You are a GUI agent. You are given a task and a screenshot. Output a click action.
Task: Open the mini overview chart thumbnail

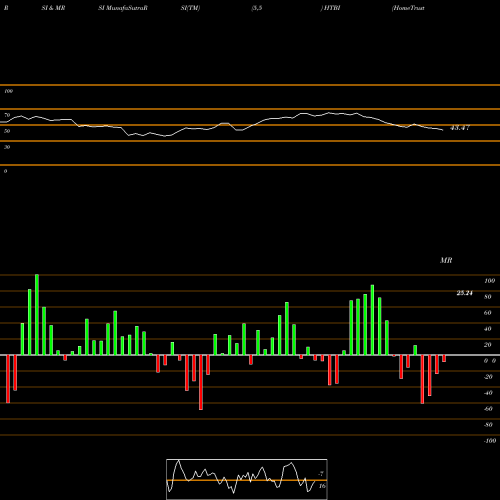coord(247,479)
